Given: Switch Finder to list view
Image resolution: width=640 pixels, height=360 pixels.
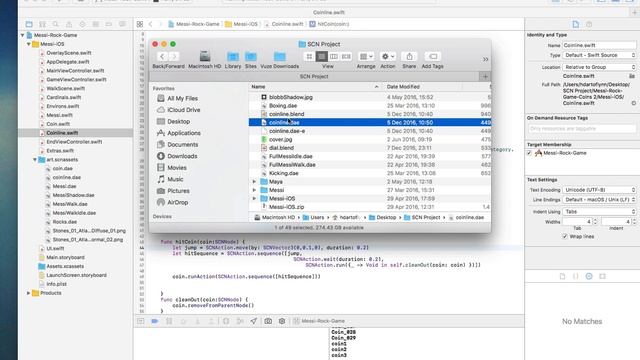Looking at the screenshot, I should tap(322, 56).
